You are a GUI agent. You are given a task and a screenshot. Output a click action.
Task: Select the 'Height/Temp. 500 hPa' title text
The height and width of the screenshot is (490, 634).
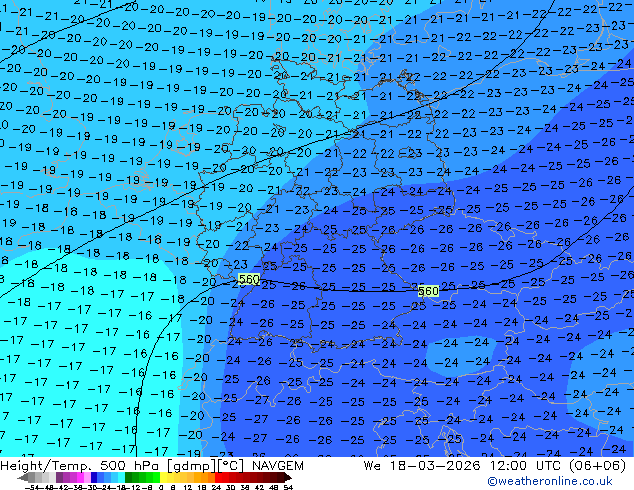[81, 466]
